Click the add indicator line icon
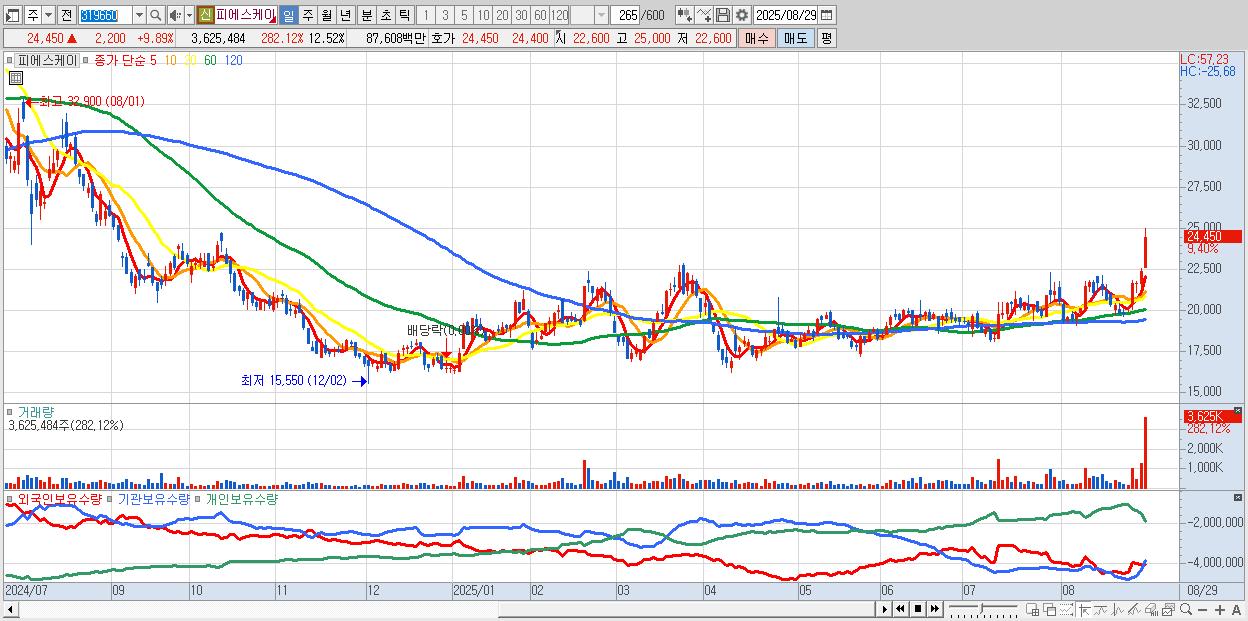 click(704, 15)
